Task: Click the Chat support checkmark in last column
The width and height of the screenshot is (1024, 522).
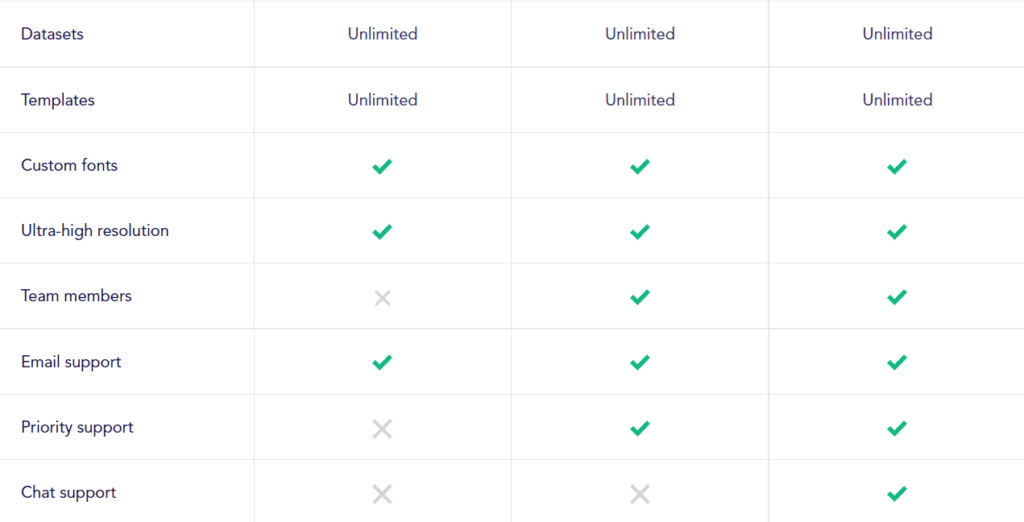Action: coord(897,494)
